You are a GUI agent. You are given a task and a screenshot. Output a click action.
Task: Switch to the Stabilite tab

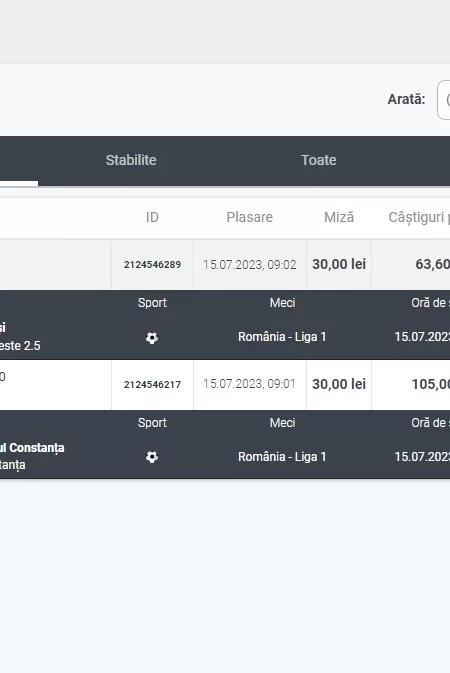[131, 160]
